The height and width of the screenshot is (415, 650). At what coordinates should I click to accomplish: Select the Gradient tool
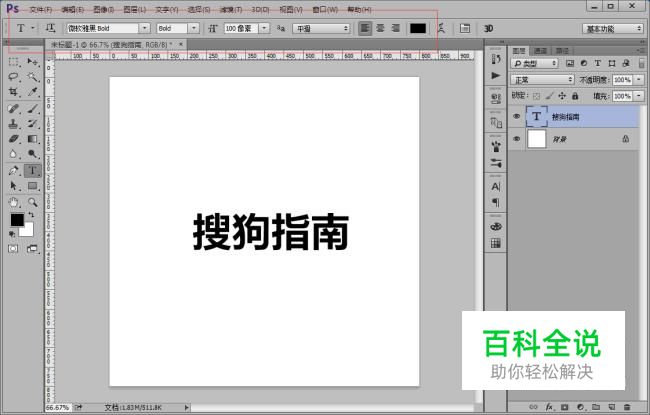coord(32,139)
